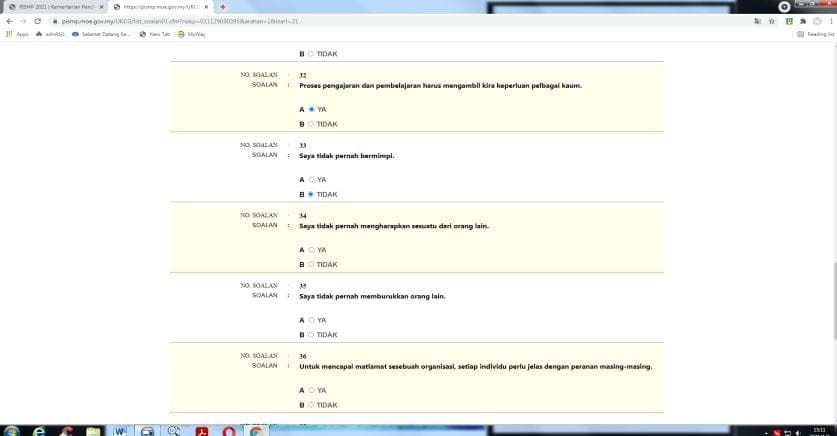
Task: Reload the current page
Action: [37, 20]
